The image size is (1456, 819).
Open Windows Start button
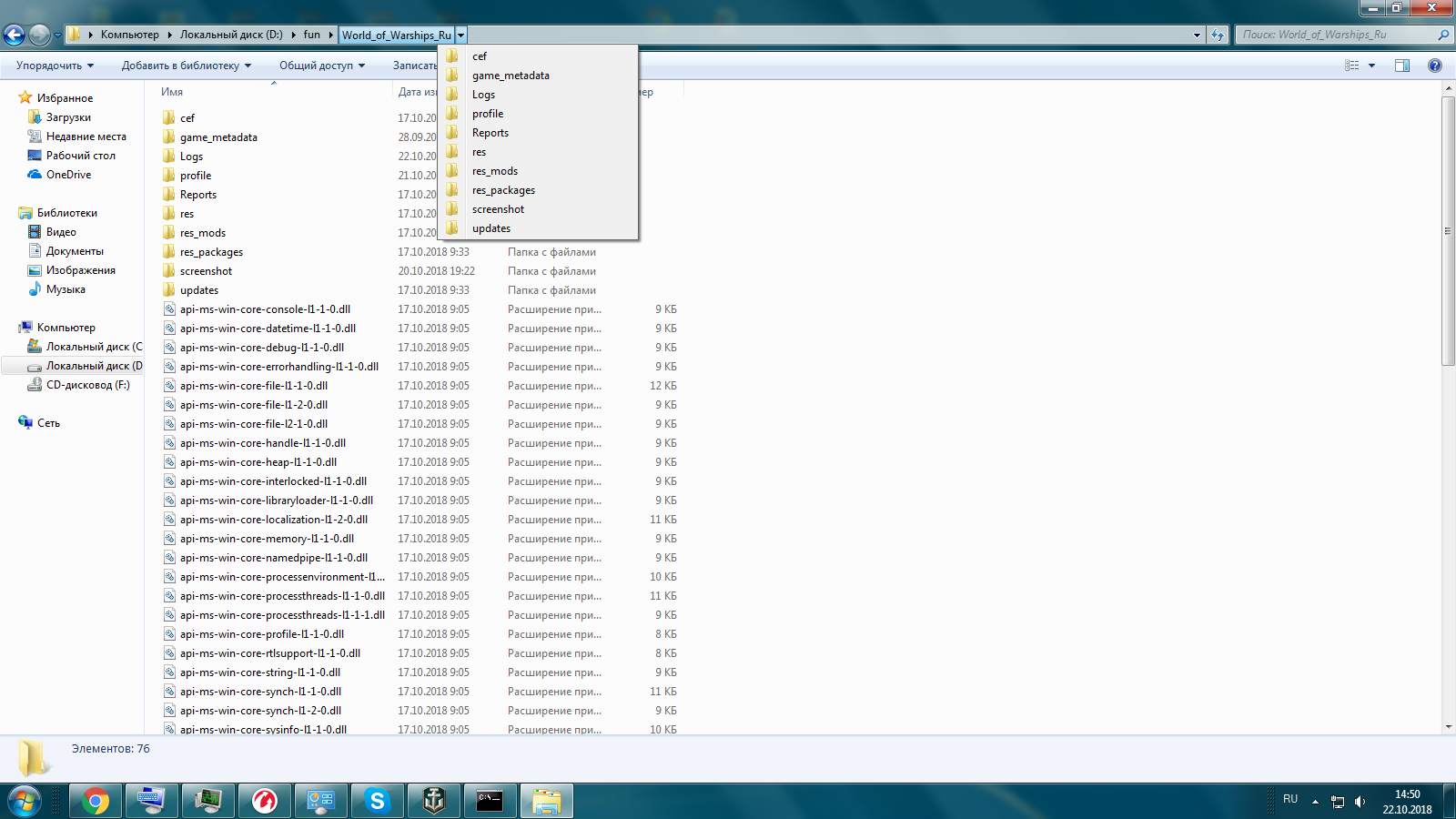pyautogui.click(x=25, y=802)
